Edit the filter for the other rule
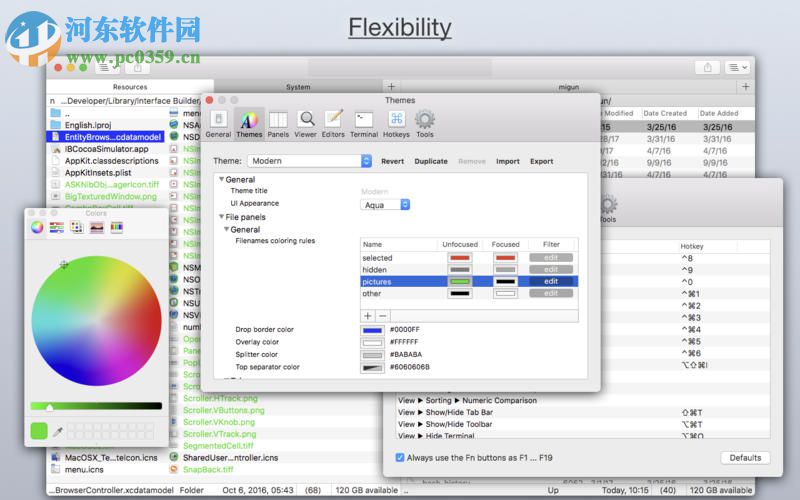This screenshot has height=500, width=800. [x=551, y=293]
